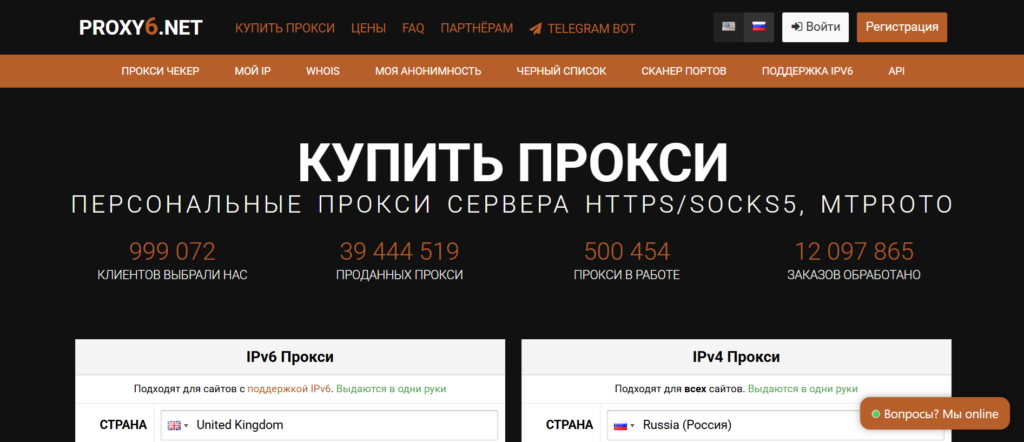Screen dimensions: 1024x442
Task: Open the Telegram Bot link
Action: pyautogui.click(x=582, y=28)
